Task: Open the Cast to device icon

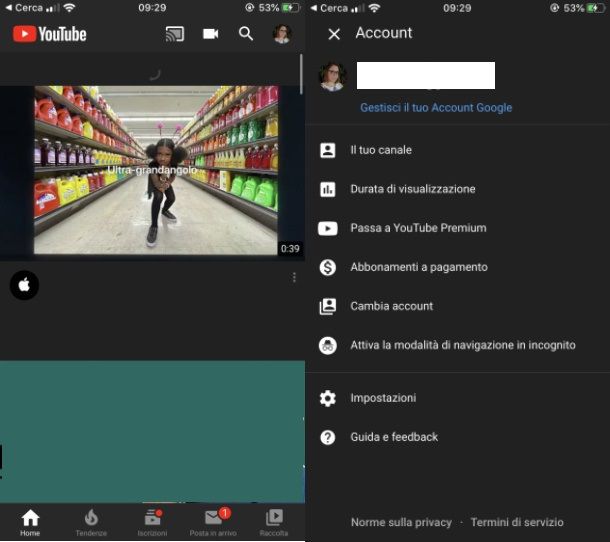Action: [x=175, y=34]
